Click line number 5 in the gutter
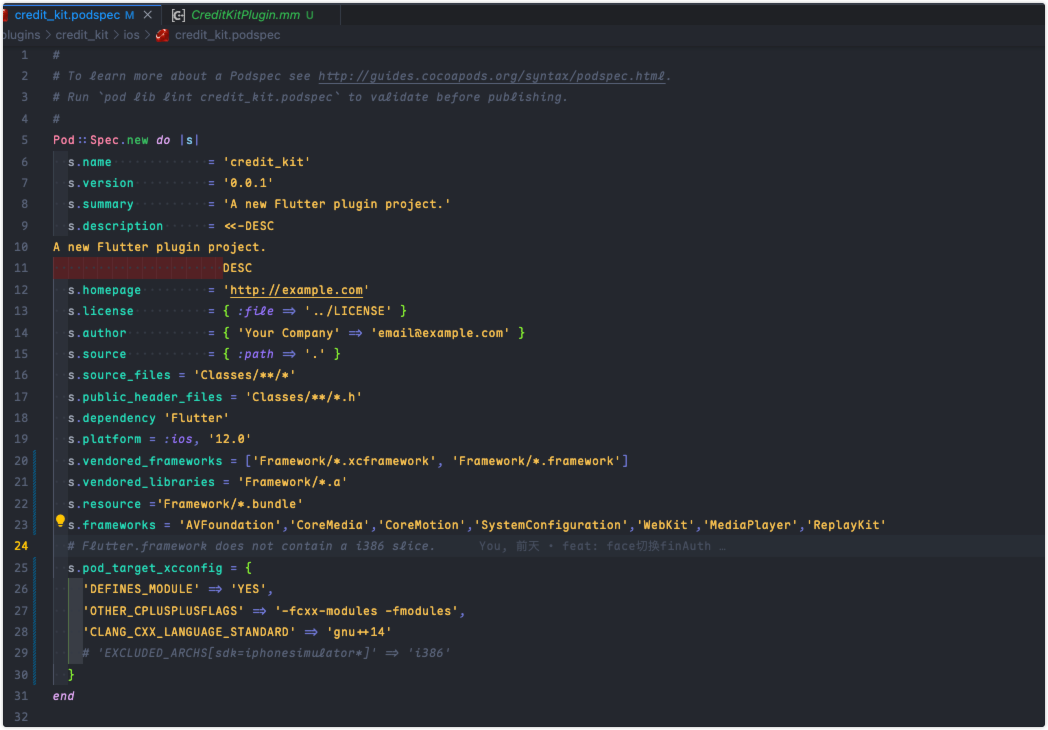Screen dimensions: 1048x730 tap(25, 140)
